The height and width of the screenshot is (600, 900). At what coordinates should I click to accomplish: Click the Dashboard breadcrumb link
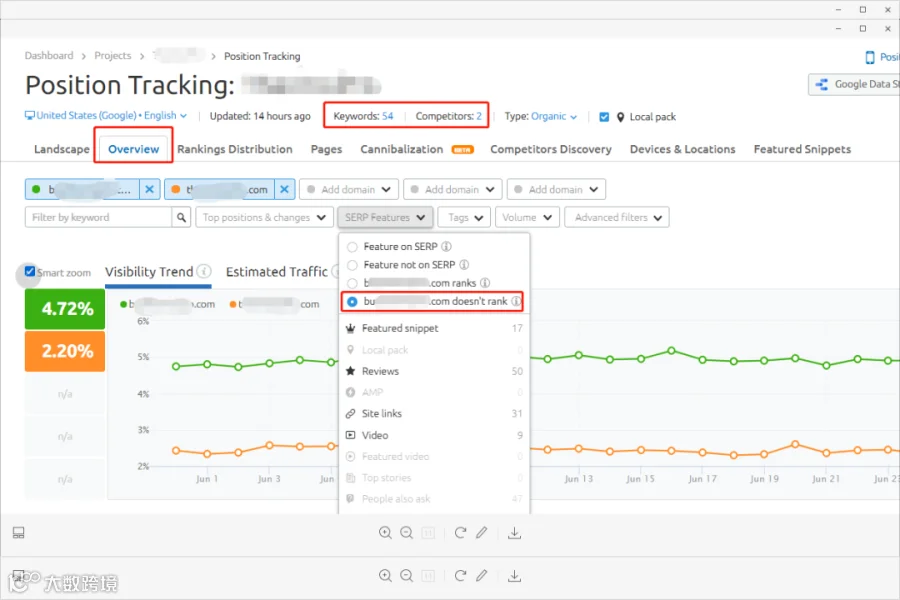(49, 56)
